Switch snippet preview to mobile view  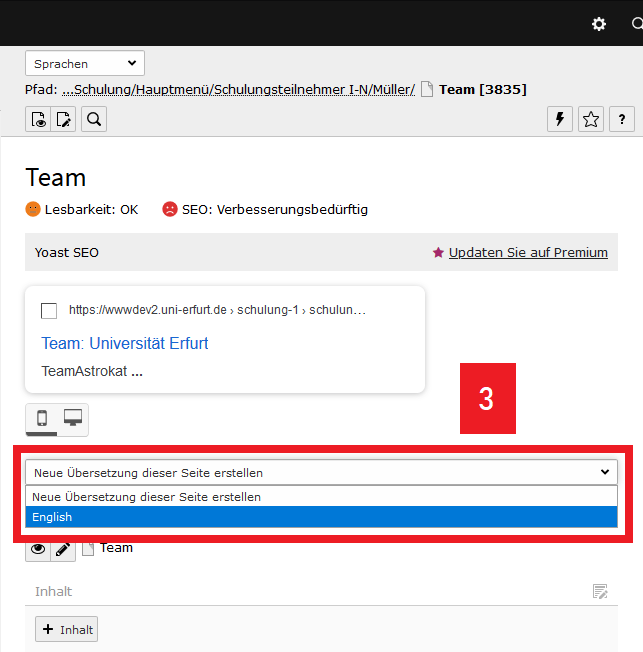pyautogui.click(x=42, y=419)
